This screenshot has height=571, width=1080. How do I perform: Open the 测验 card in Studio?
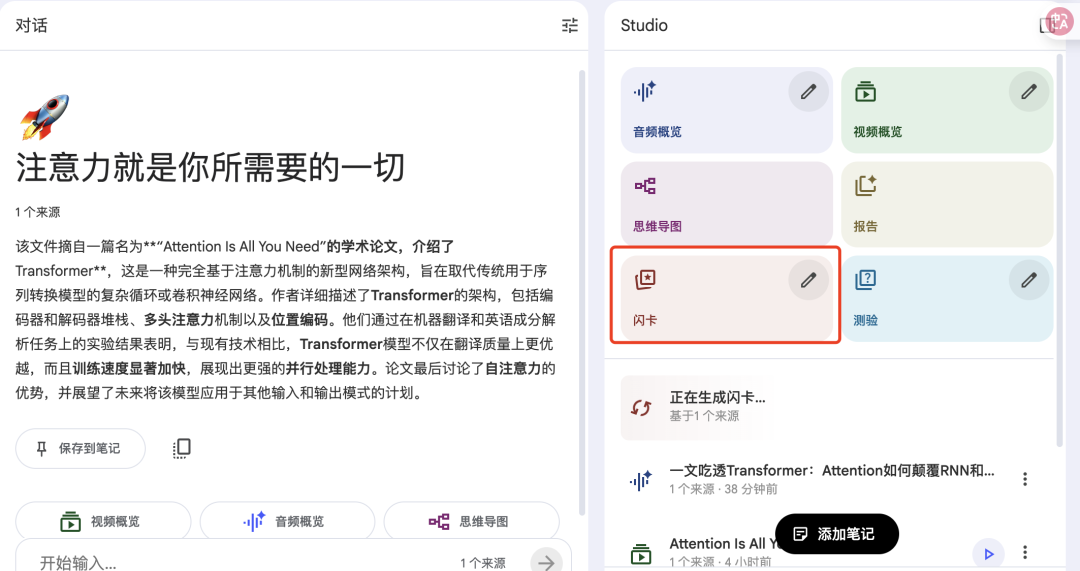pyautogui.click(x=947, y=298)
